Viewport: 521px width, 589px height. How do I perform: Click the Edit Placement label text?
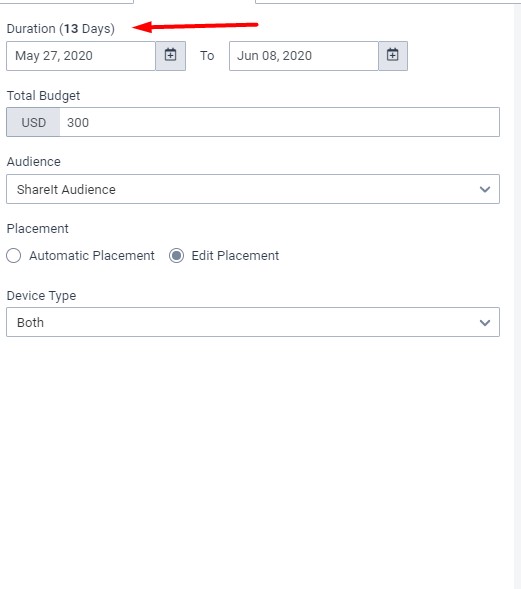[x=235, y=256]
